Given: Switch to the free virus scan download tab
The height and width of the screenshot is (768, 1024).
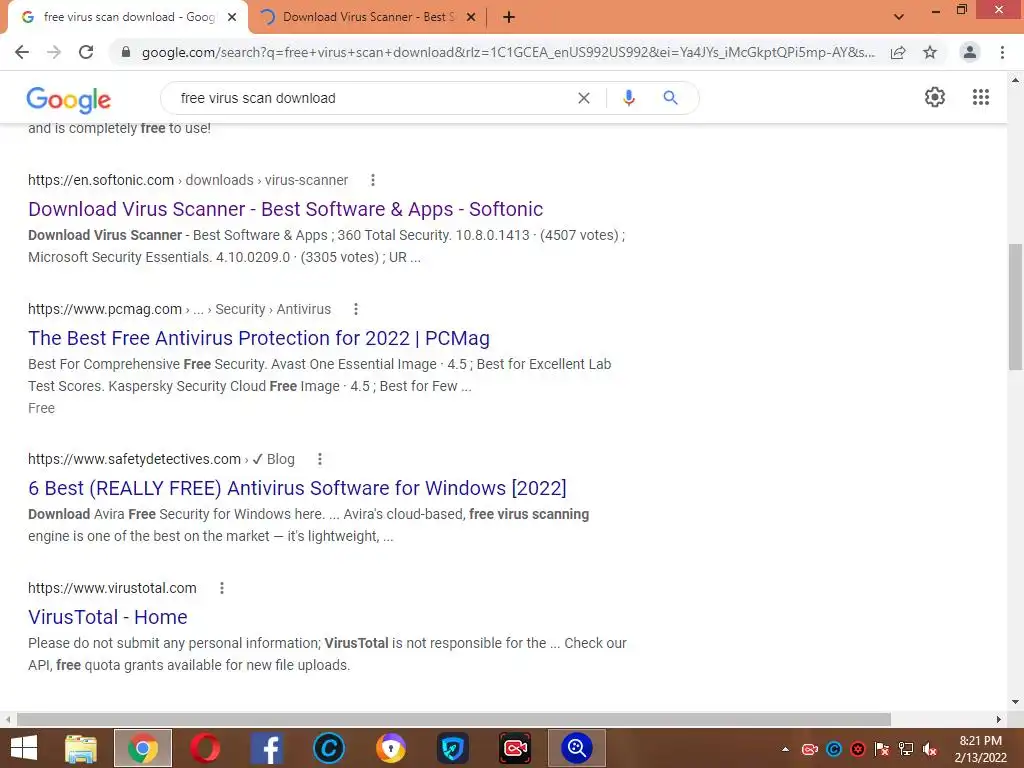Looking at the screenshot, I should click(x=129, y=18).
